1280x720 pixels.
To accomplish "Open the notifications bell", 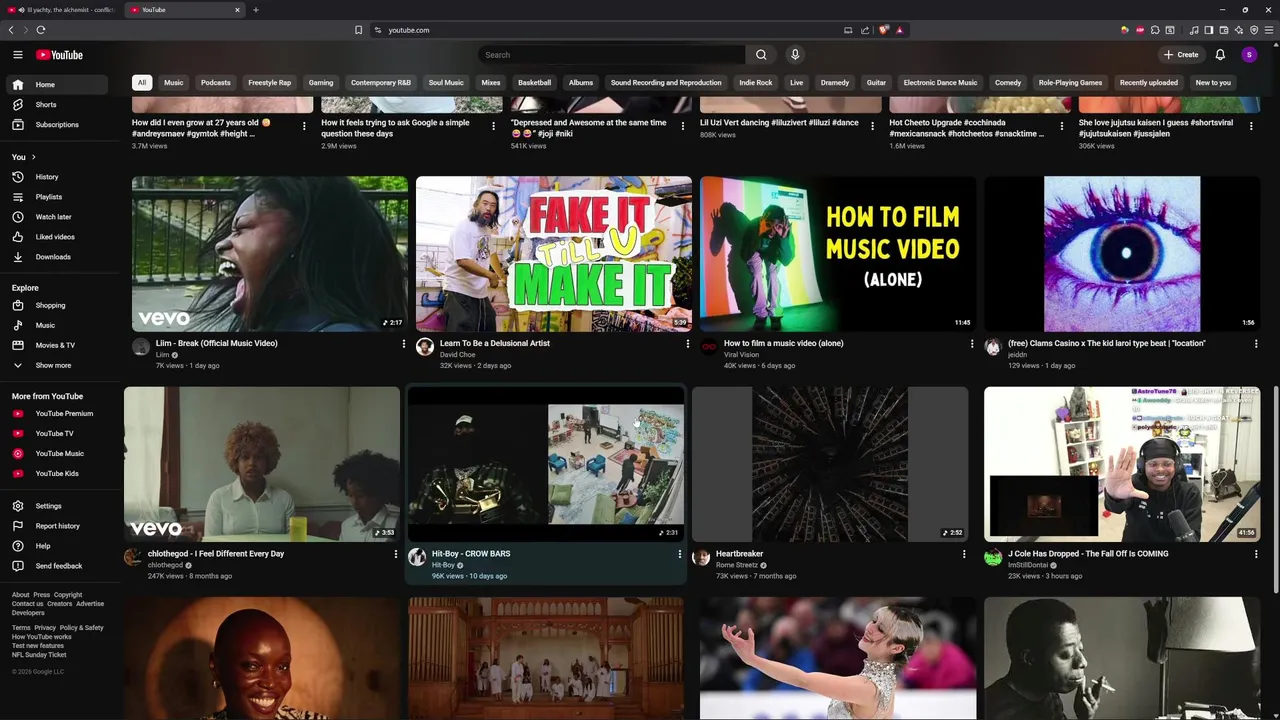I will click(x=1220, y=55).
